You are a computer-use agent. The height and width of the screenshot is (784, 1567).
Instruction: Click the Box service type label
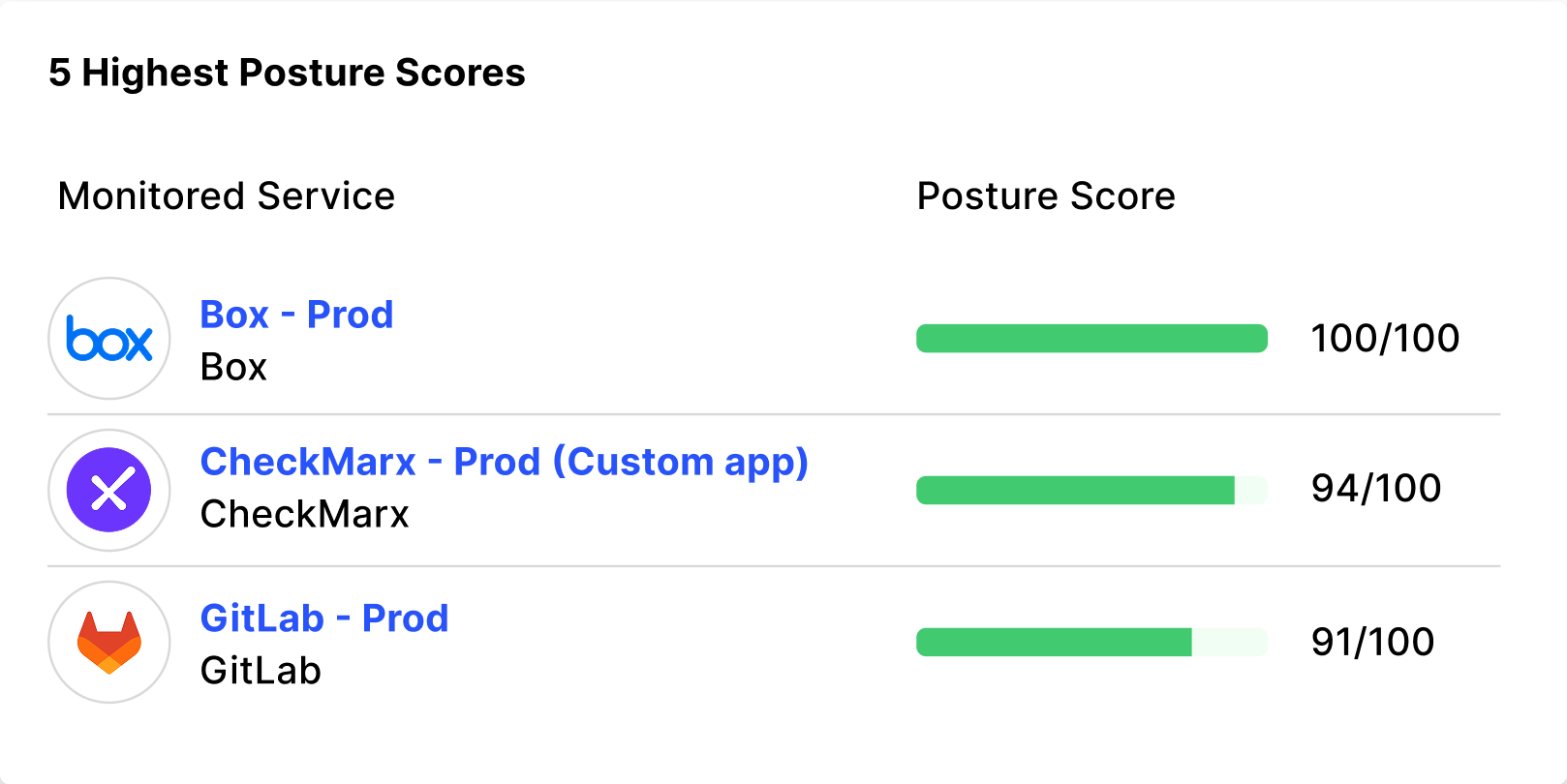tap(233, 368)
